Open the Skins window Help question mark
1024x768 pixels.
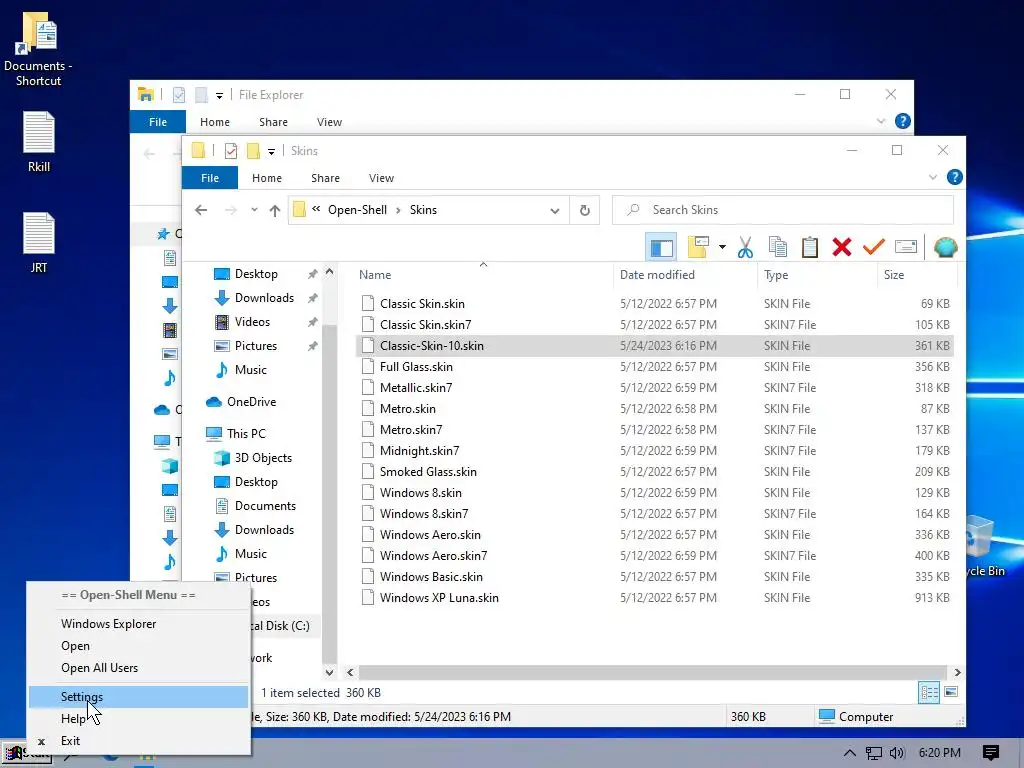(x=954, y=177)
